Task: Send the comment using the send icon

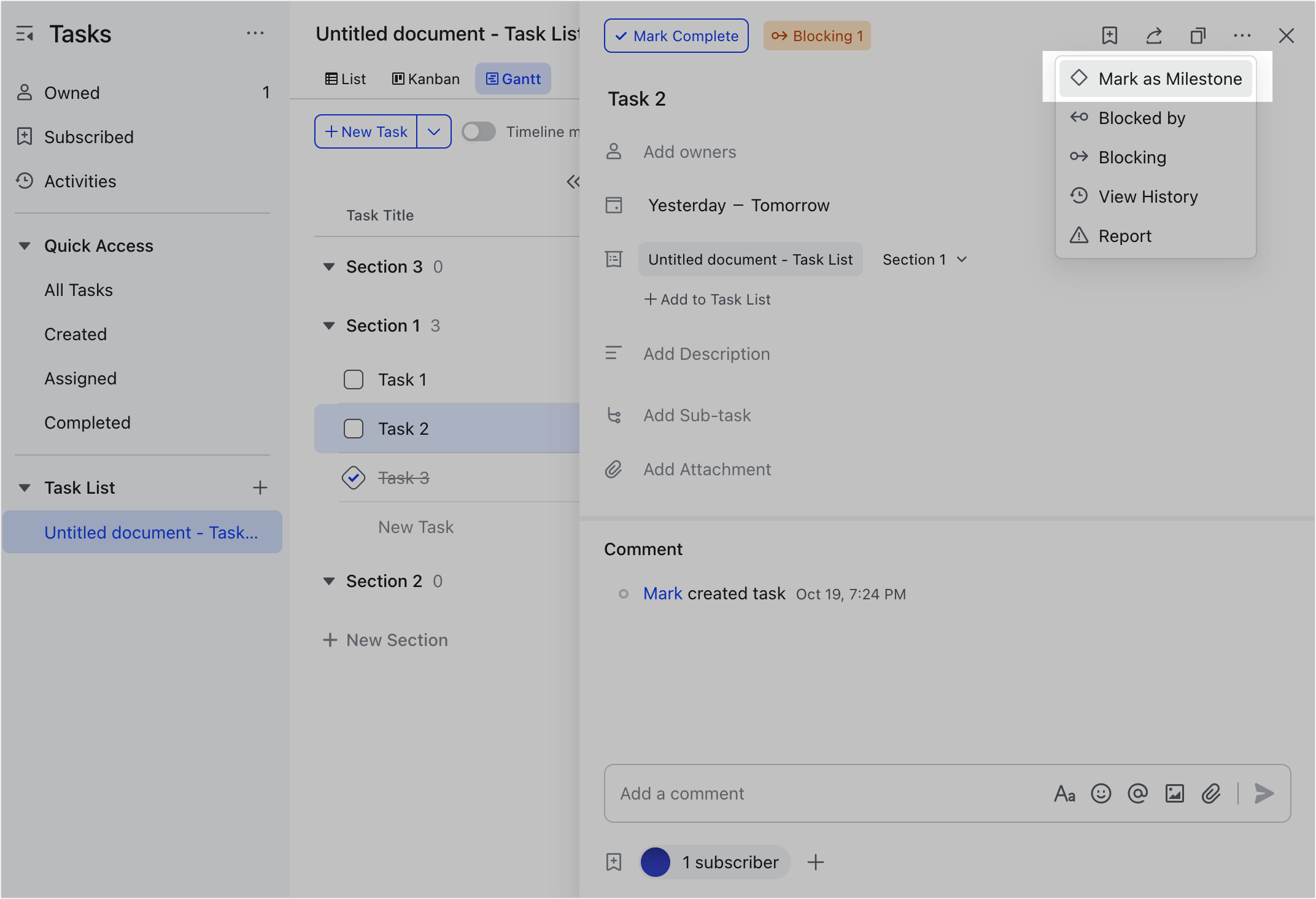Action: coord(1263,793)
